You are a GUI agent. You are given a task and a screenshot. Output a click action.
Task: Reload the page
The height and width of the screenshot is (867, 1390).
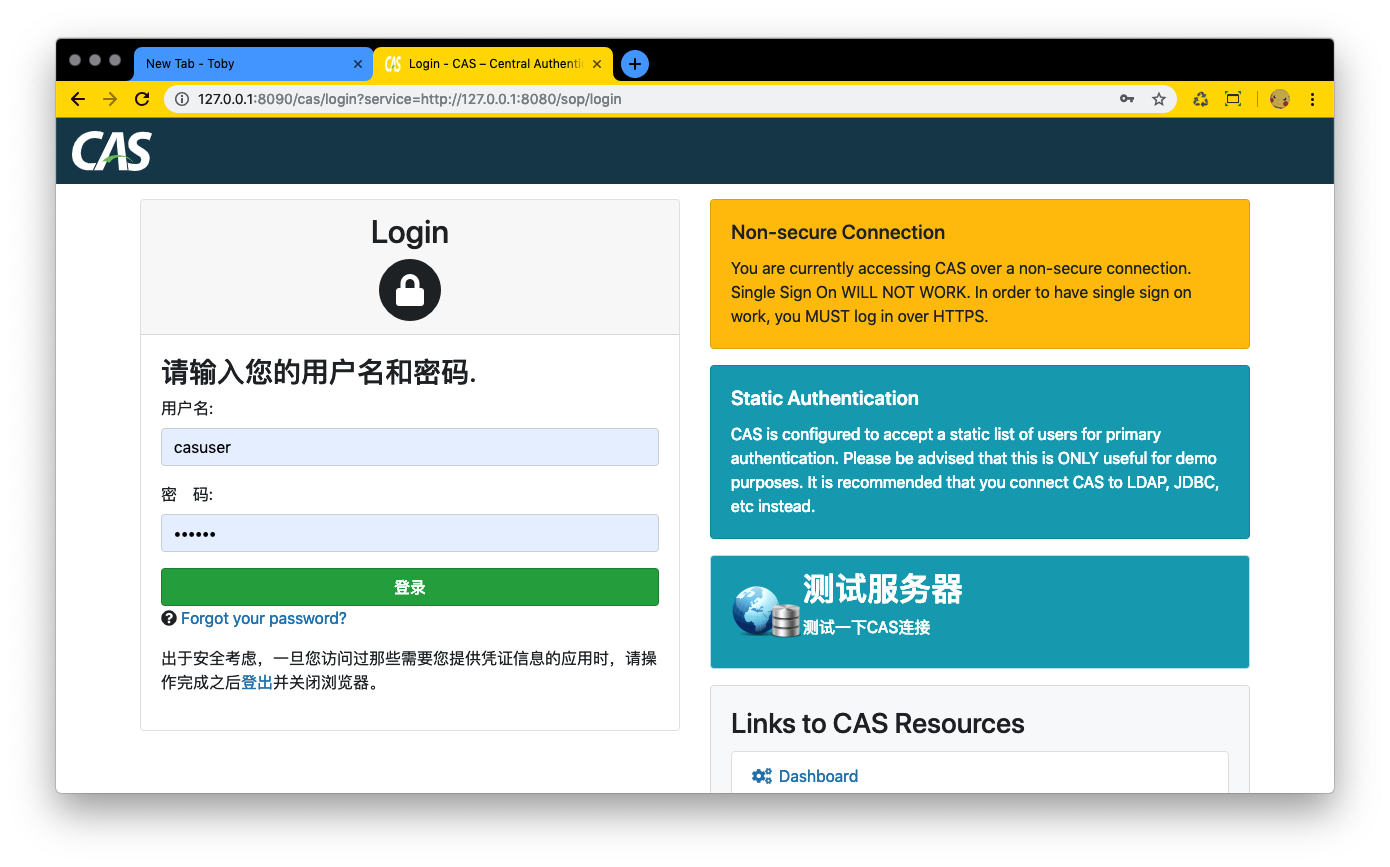[142, 99]
